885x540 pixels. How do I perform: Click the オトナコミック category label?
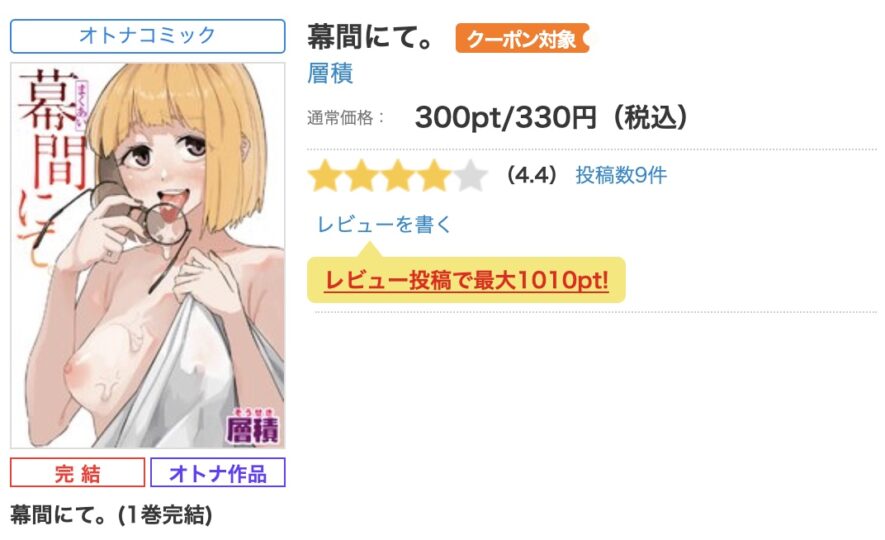(147, 36)
